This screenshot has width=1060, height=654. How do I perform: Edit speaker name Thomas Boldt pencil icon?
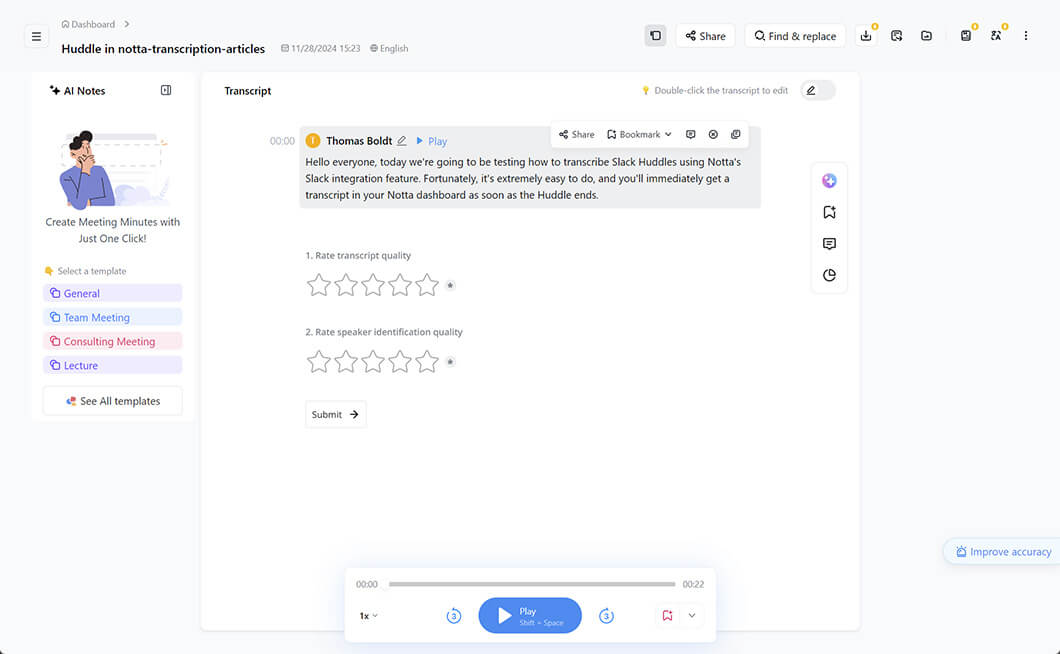pyautogui.click(x=402, y=141)
